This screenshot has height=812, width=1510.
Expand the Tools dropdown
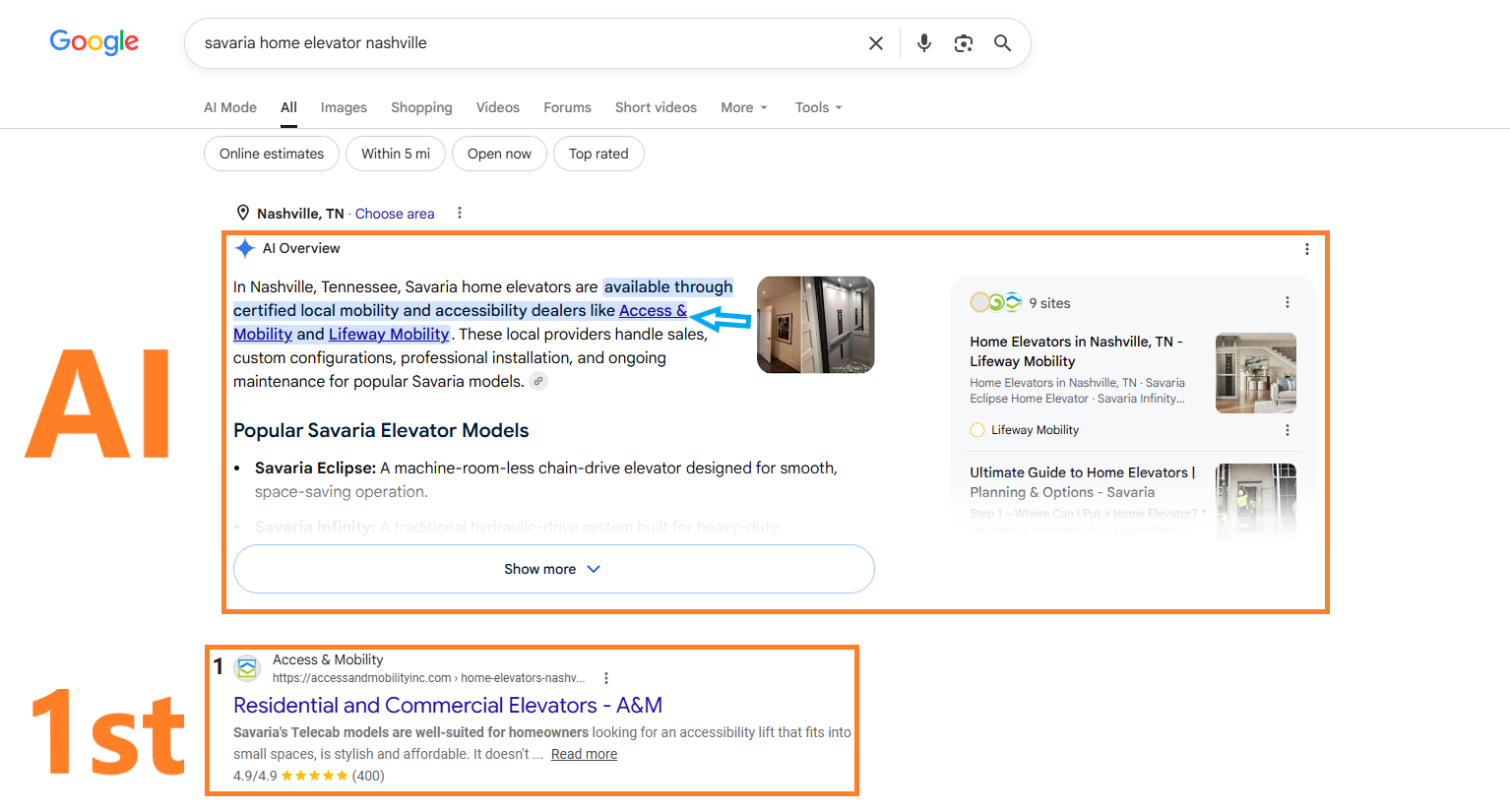click(819, 107)
